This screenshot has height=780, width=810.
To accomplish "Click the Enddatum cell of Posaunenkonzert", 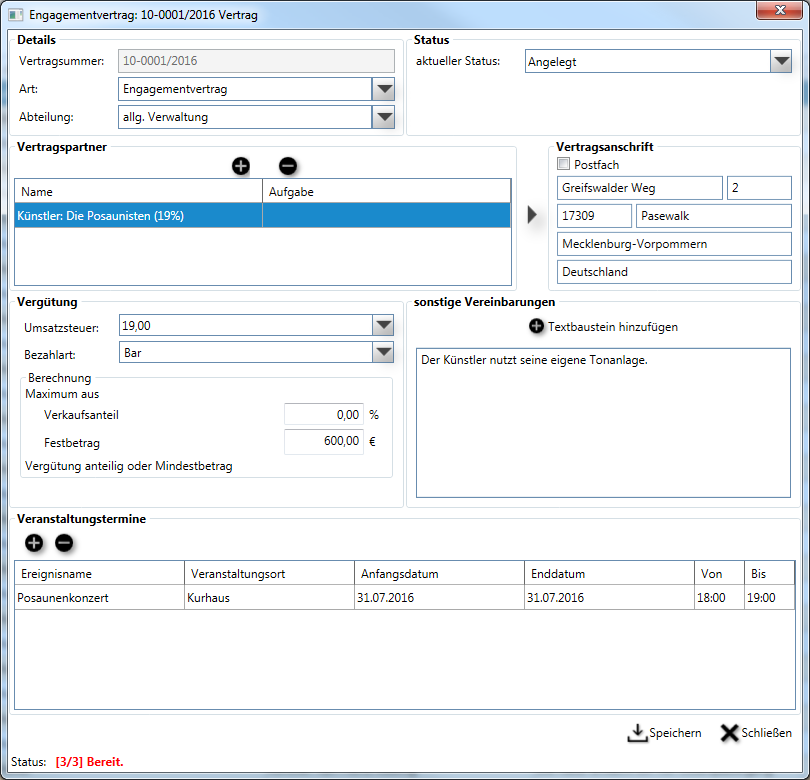I will pos(609,598).
